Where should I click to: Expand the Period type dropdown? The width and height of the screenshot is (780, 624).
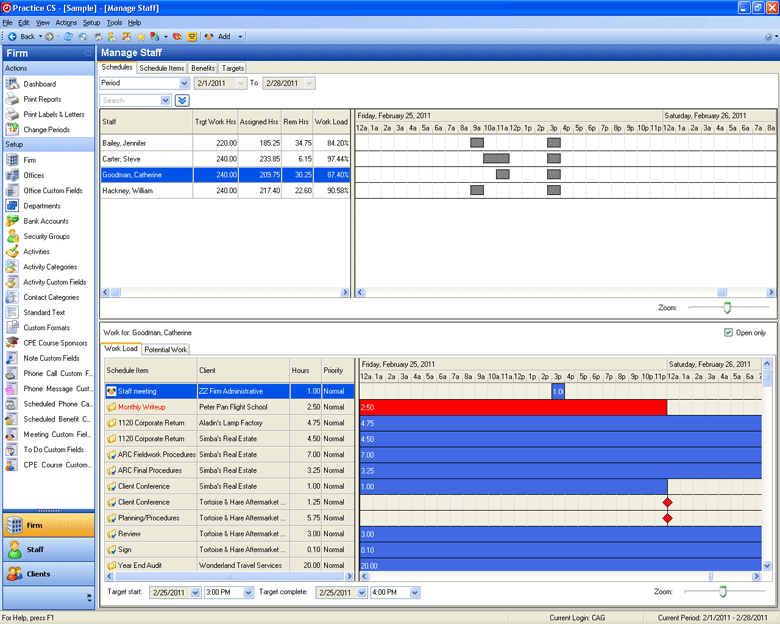point(184,83)
